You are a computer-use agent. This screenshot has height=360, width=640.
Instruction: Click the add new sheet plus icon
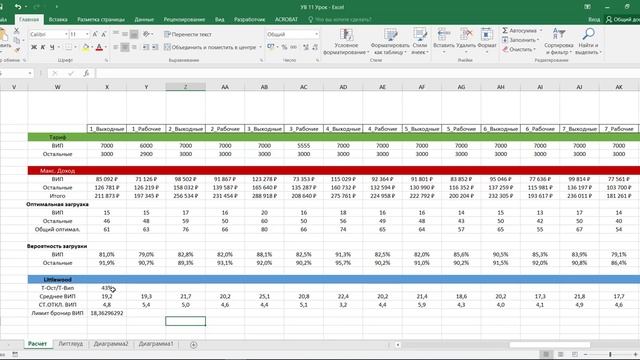[193, 344]
